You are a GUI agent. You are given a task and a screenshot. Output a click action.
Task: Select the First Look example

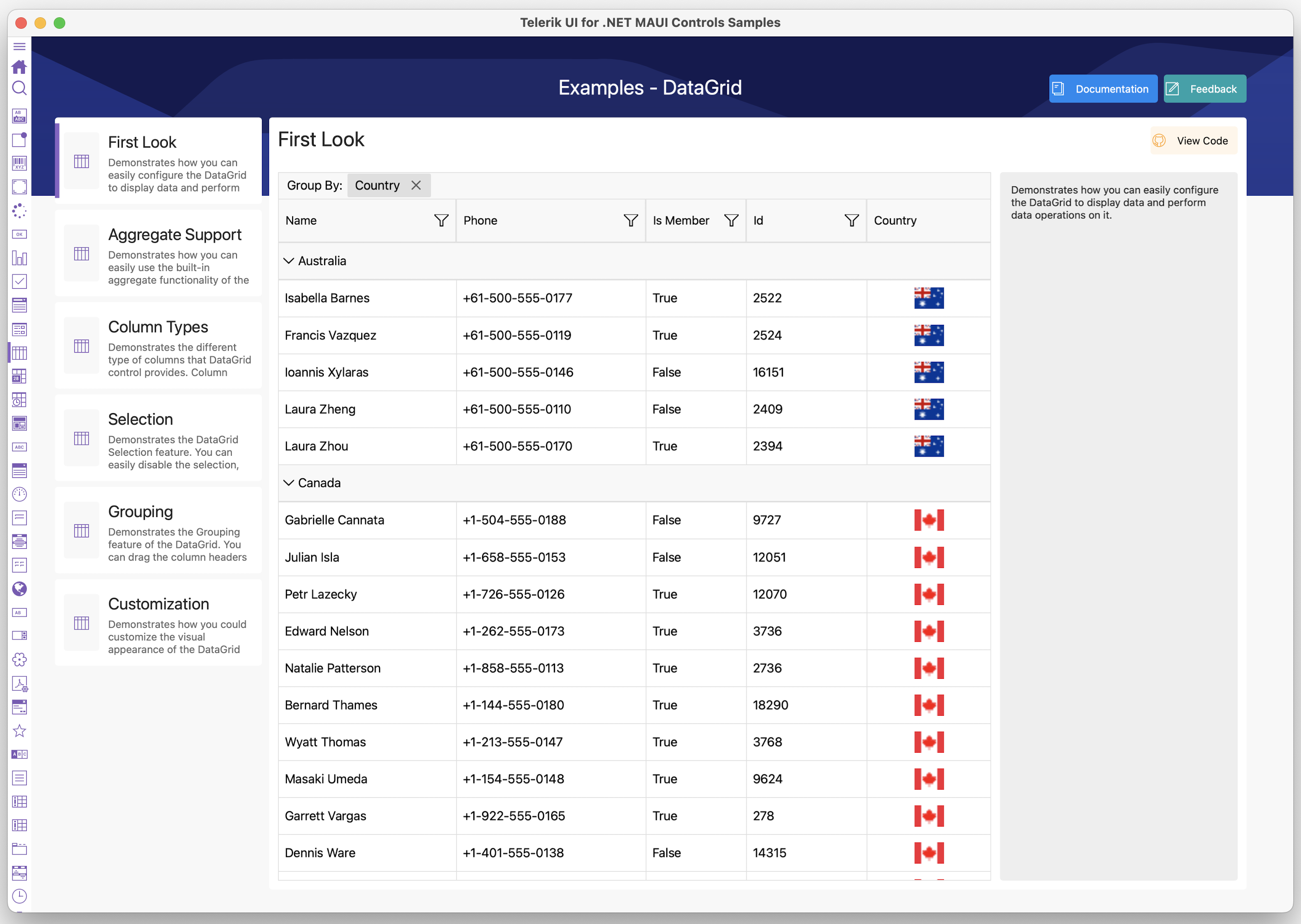(x=159, y=160)
